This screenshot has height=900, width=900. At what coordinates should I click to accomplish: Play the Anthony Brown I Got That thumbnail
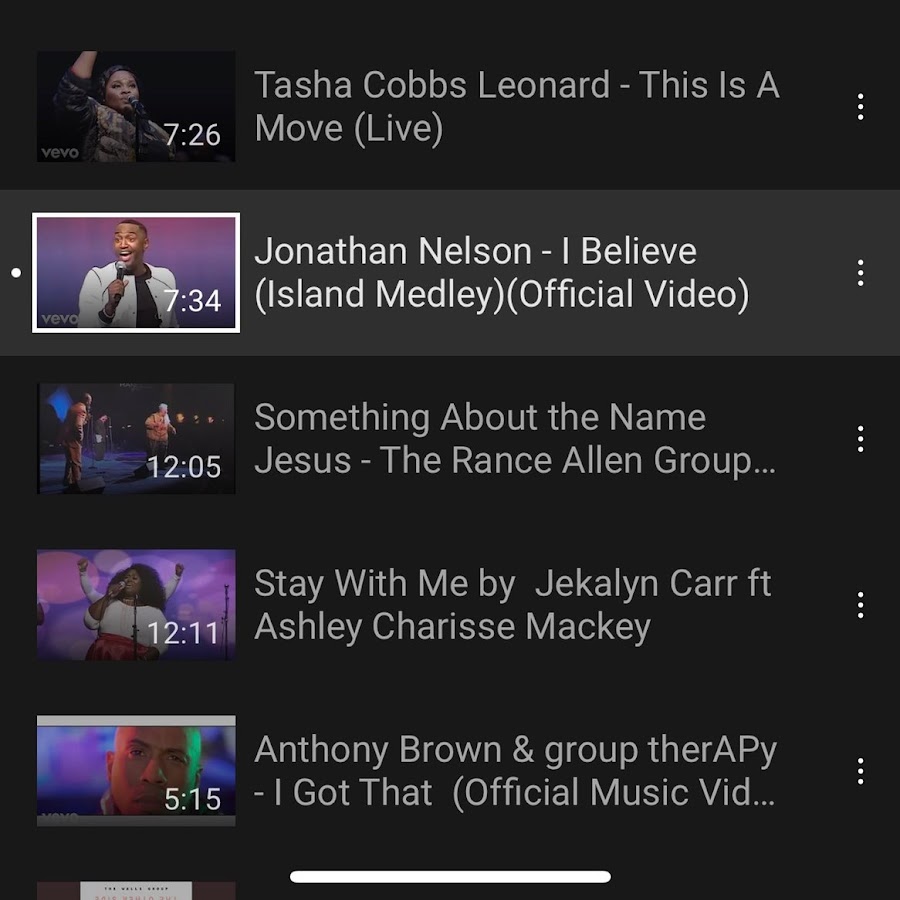136,771
